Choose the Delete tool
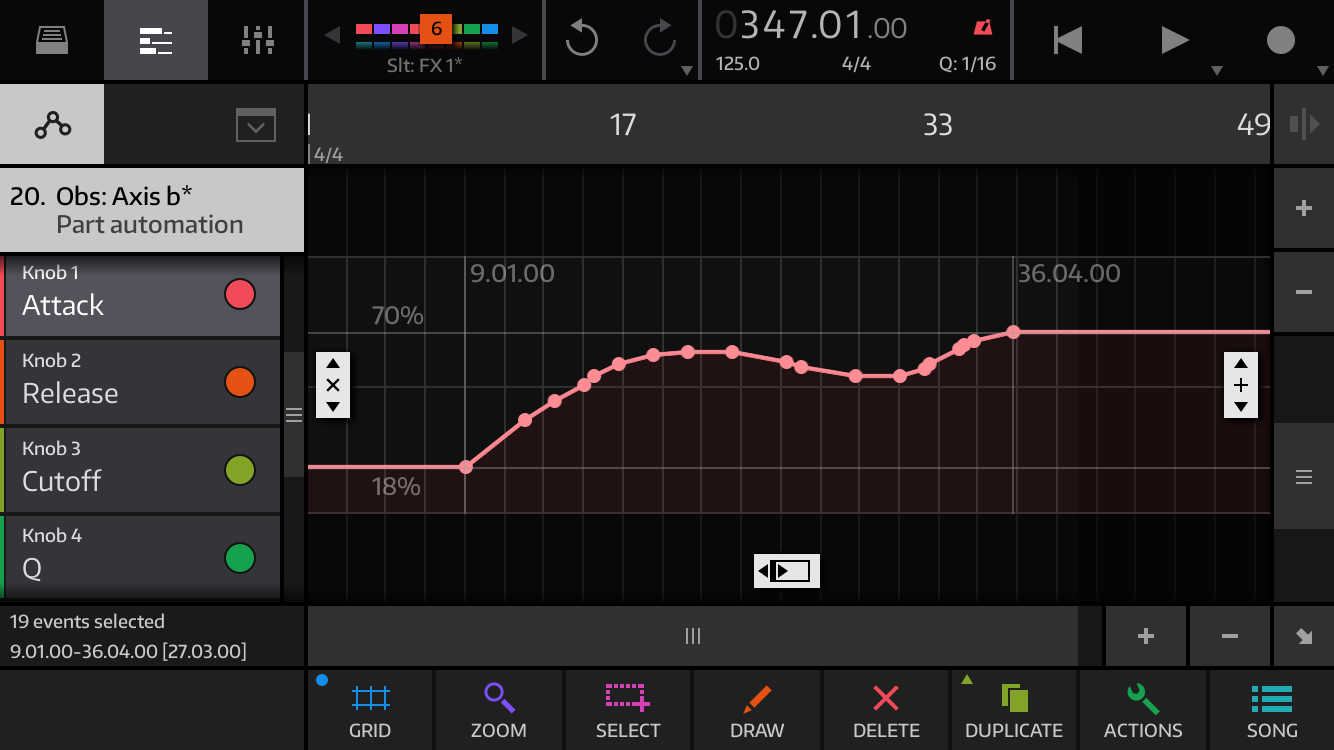Screen dimensions: 1334x750 click(x=884, y=710)
